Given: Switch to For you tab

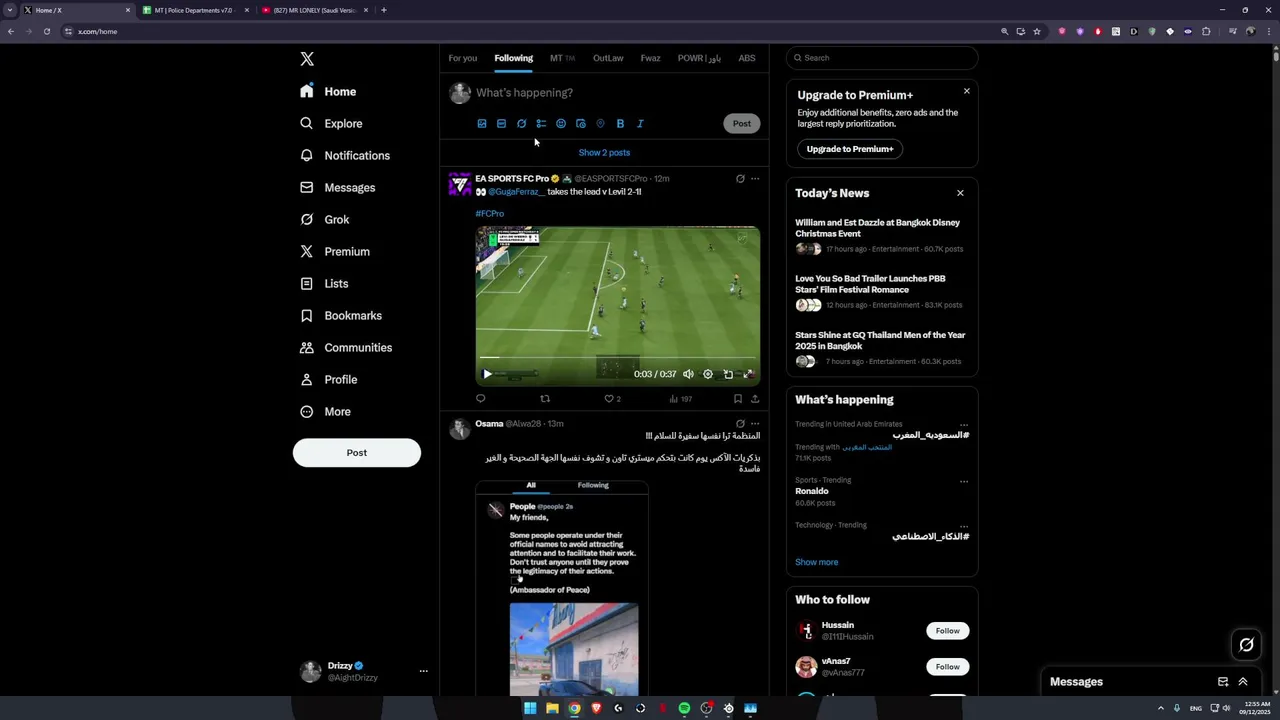Looking at the screenshot, I should coord(462,58).
